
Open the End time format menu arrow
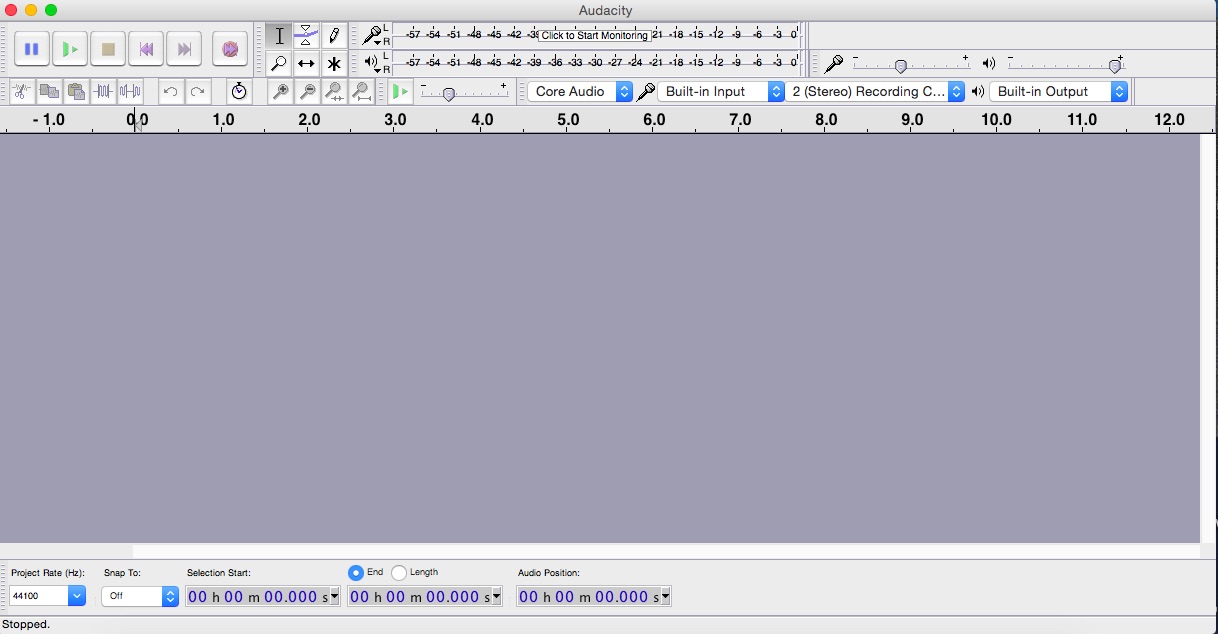(x=496, y=597)
